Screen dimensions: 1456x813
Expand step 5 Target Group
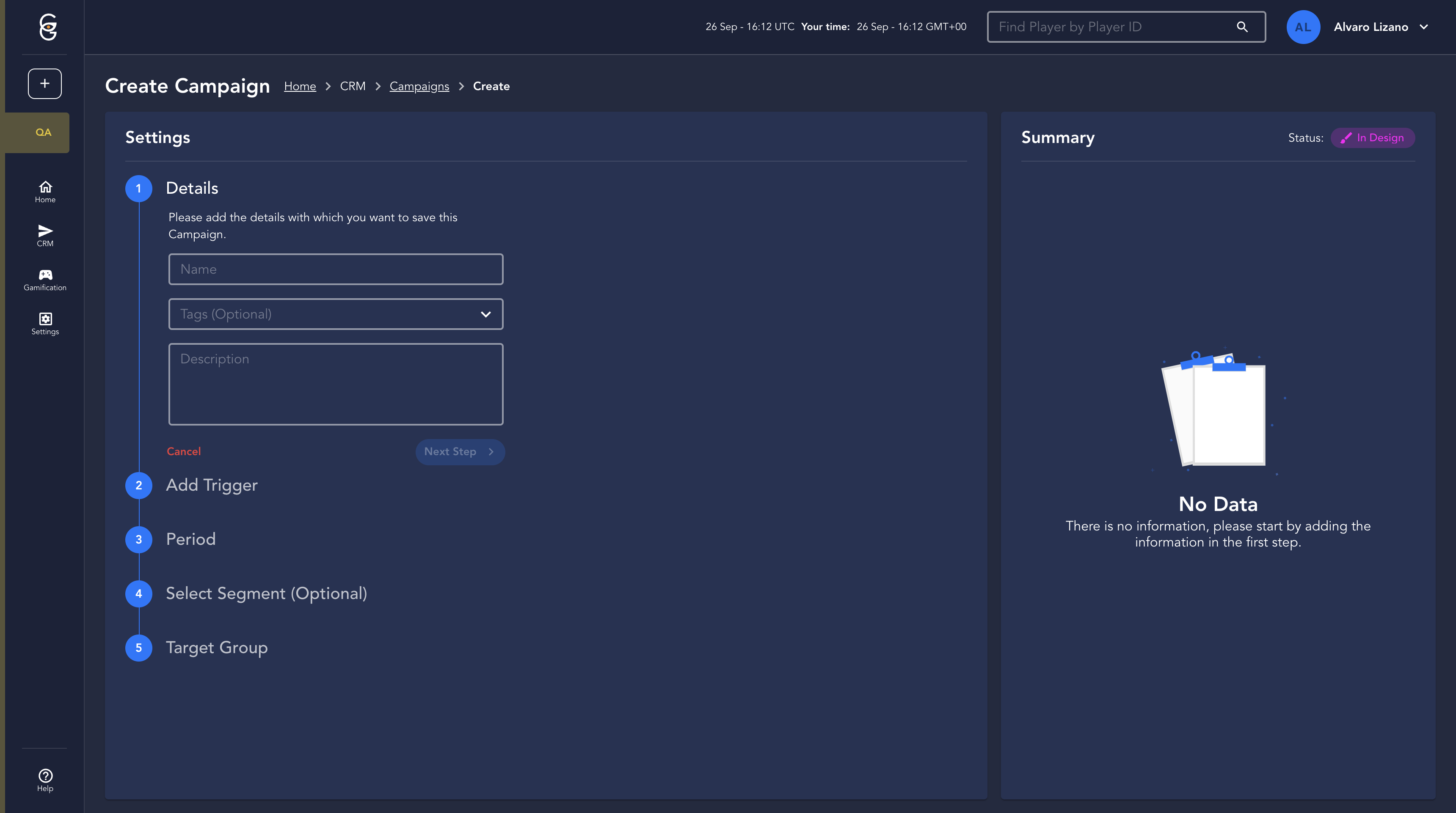pos(216,648)
